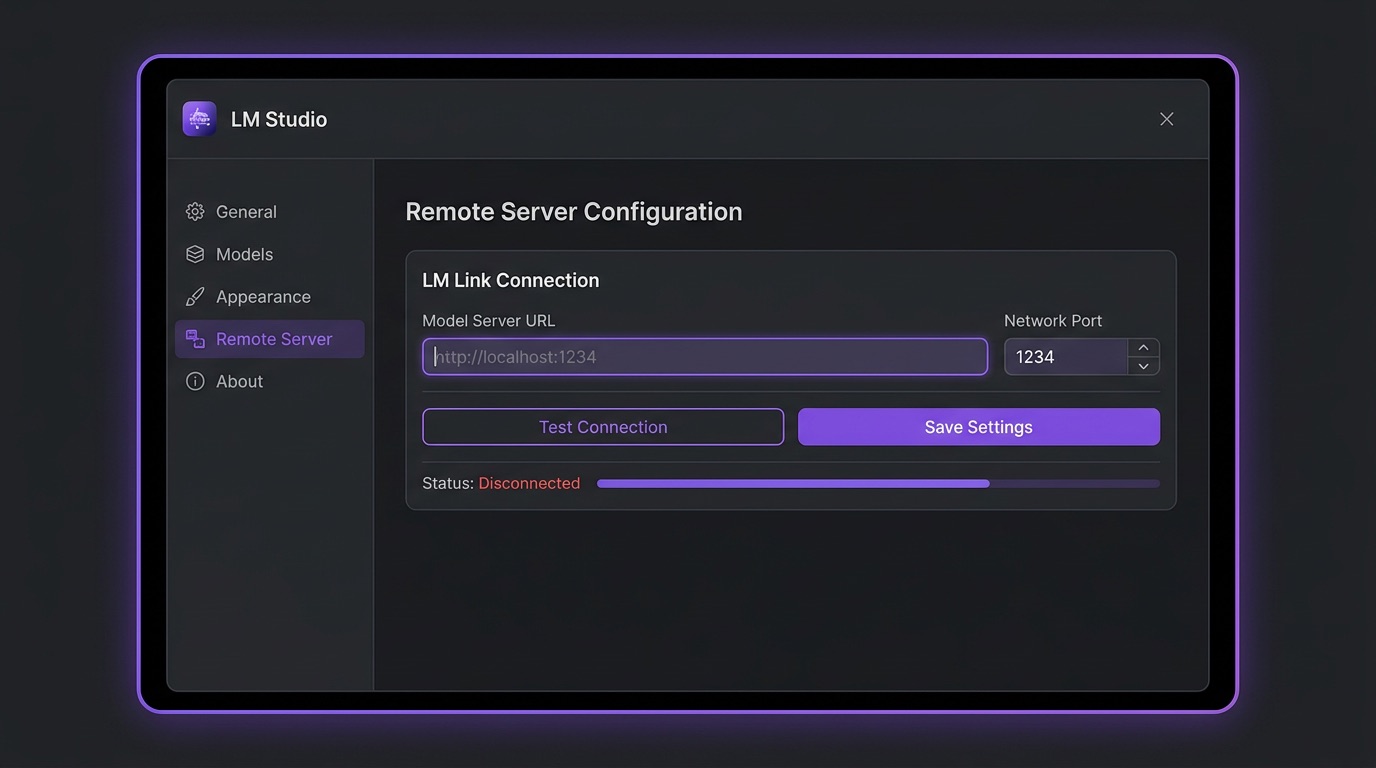The height and width of the screenshot is (768, 1376).
Task: Open the General settings label
Action: click(246, 212)
